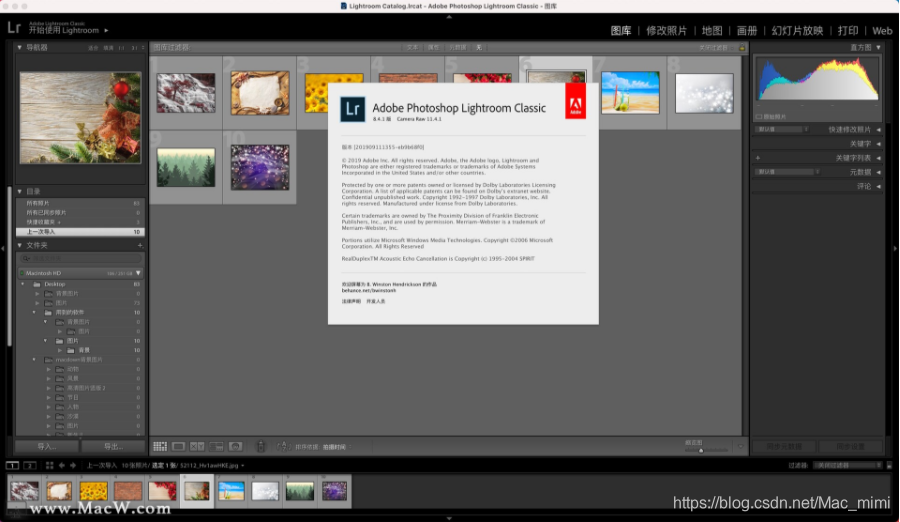
Task: Select second window display button 2 in filmstrip
Action: 30,465
